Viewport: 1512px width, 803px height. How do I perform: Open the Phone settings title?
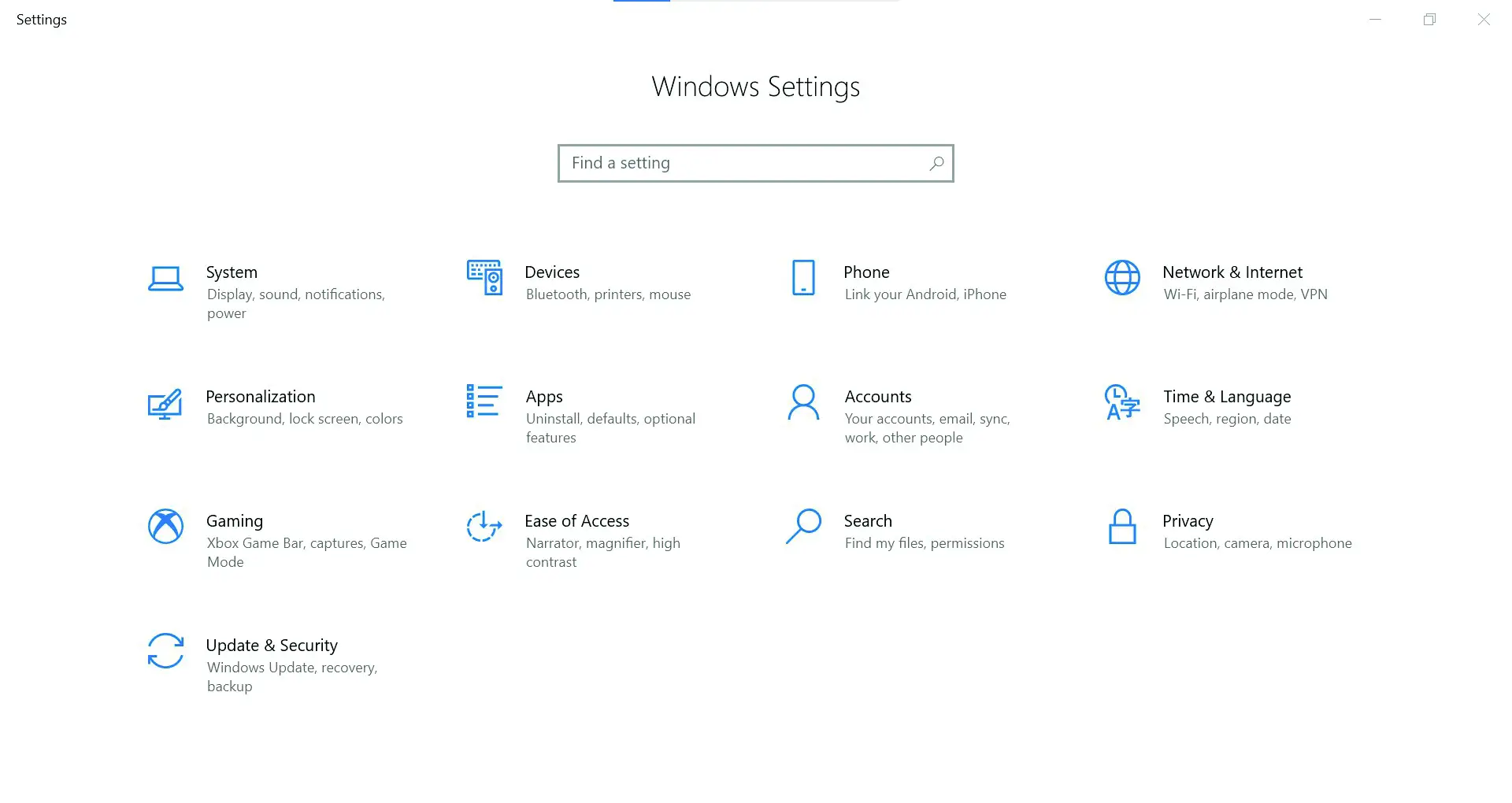[x=866, y=272]
